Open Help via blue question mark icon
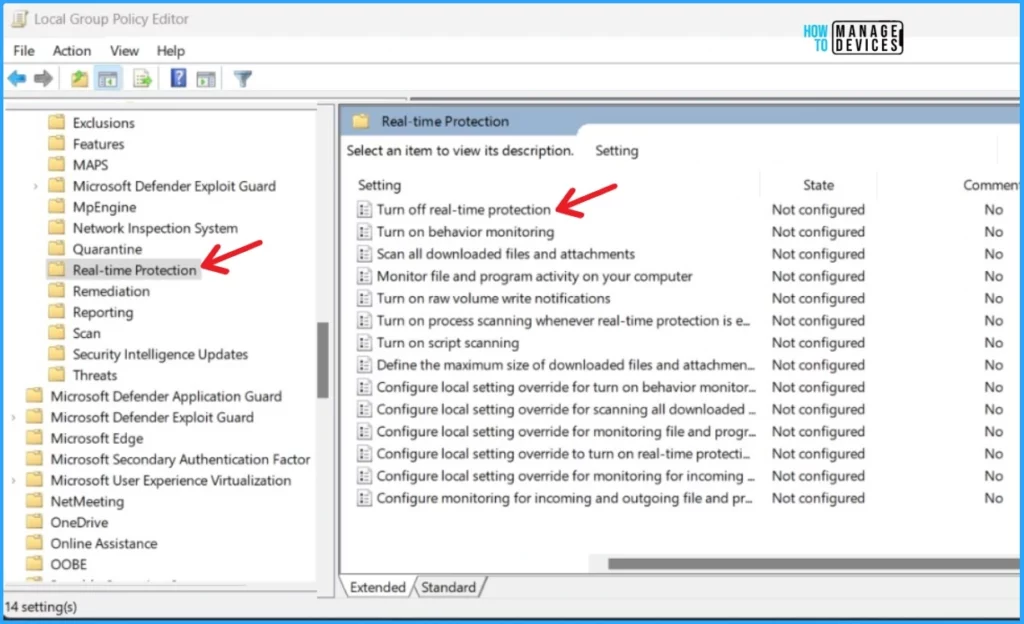 tap(178, 78)
